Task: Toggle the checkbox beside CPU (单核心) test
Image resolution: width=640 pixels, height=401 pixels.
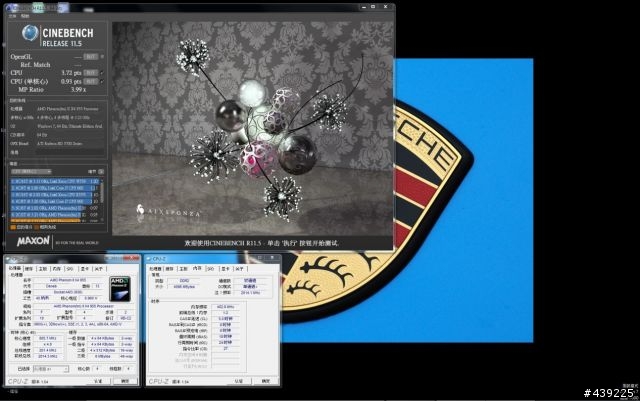Action: (102, 81)
